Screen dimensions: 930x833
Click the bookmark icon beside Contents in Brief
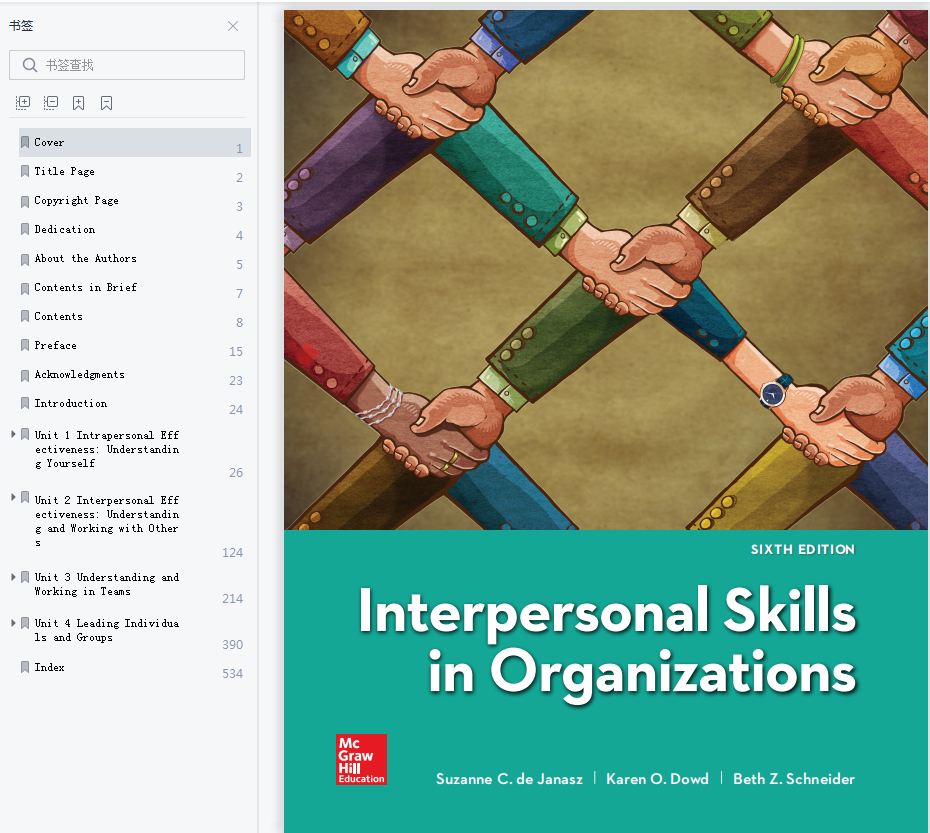click(25, 288)
